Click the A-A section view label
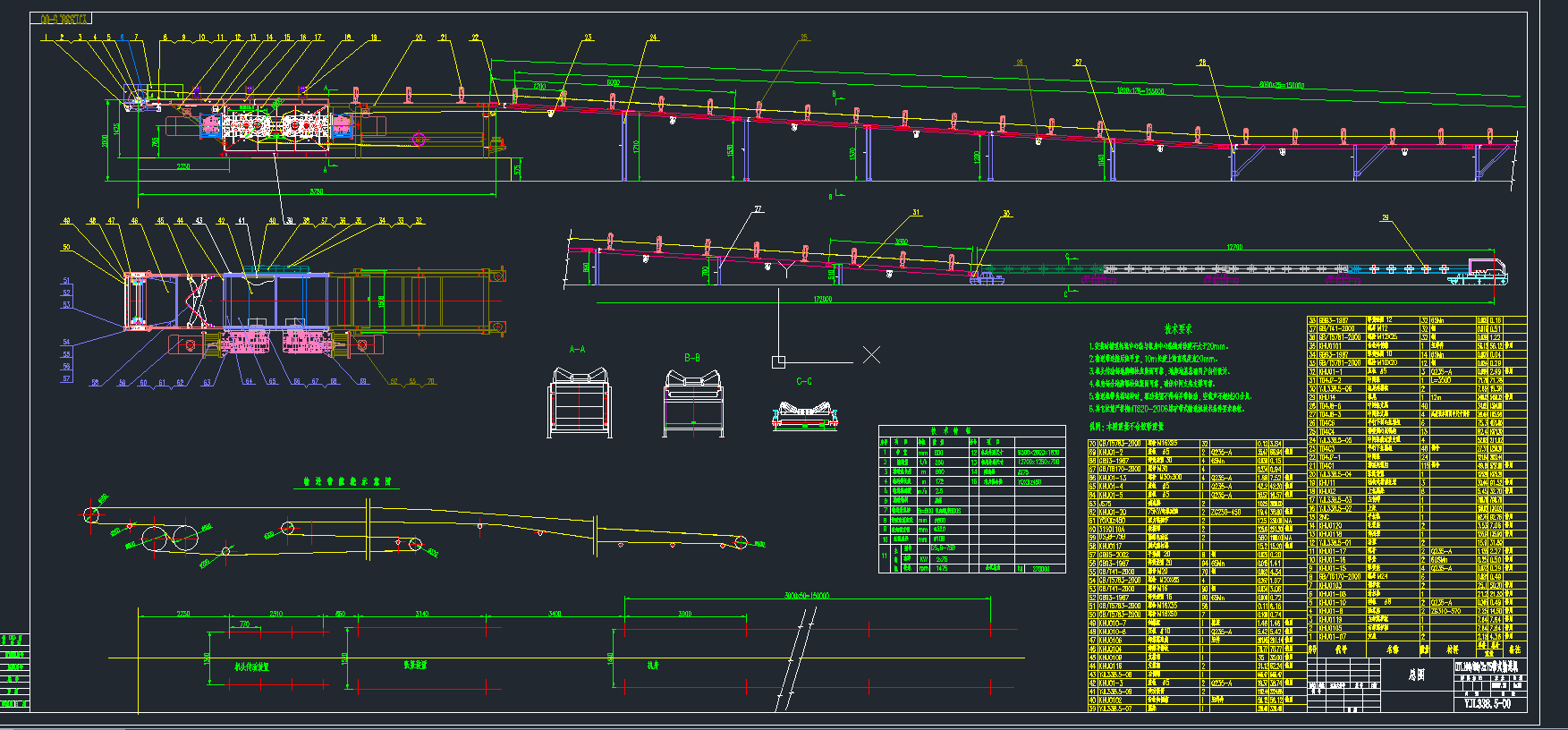Viewport: 1568px width, 730px height. tap(577, 349)
